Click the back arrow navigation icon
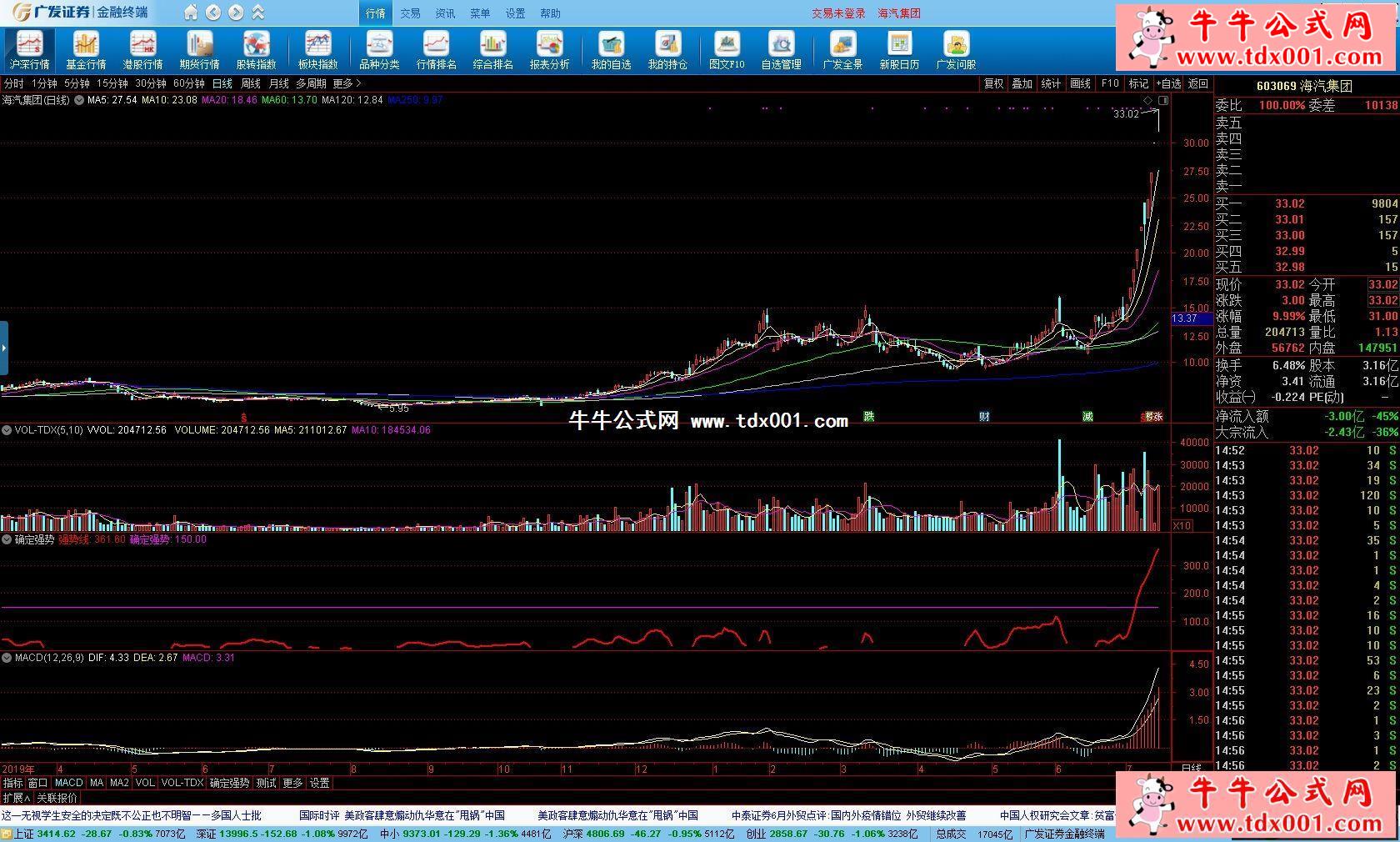The width and height of the screenshot is (1400, 842). 213,13
